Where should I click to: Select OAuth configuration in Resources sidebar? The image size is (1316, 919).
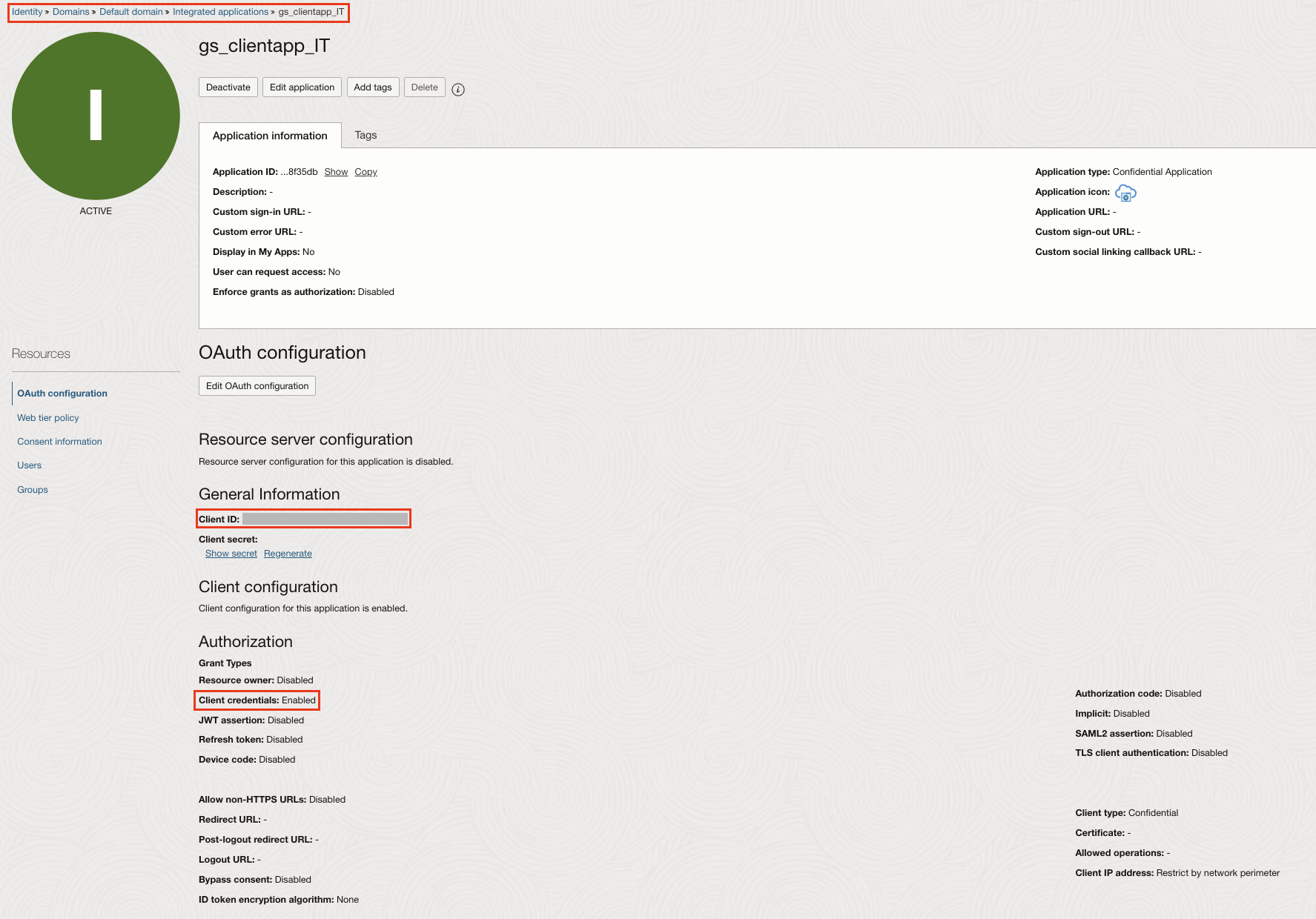click(x=62, y=394)
